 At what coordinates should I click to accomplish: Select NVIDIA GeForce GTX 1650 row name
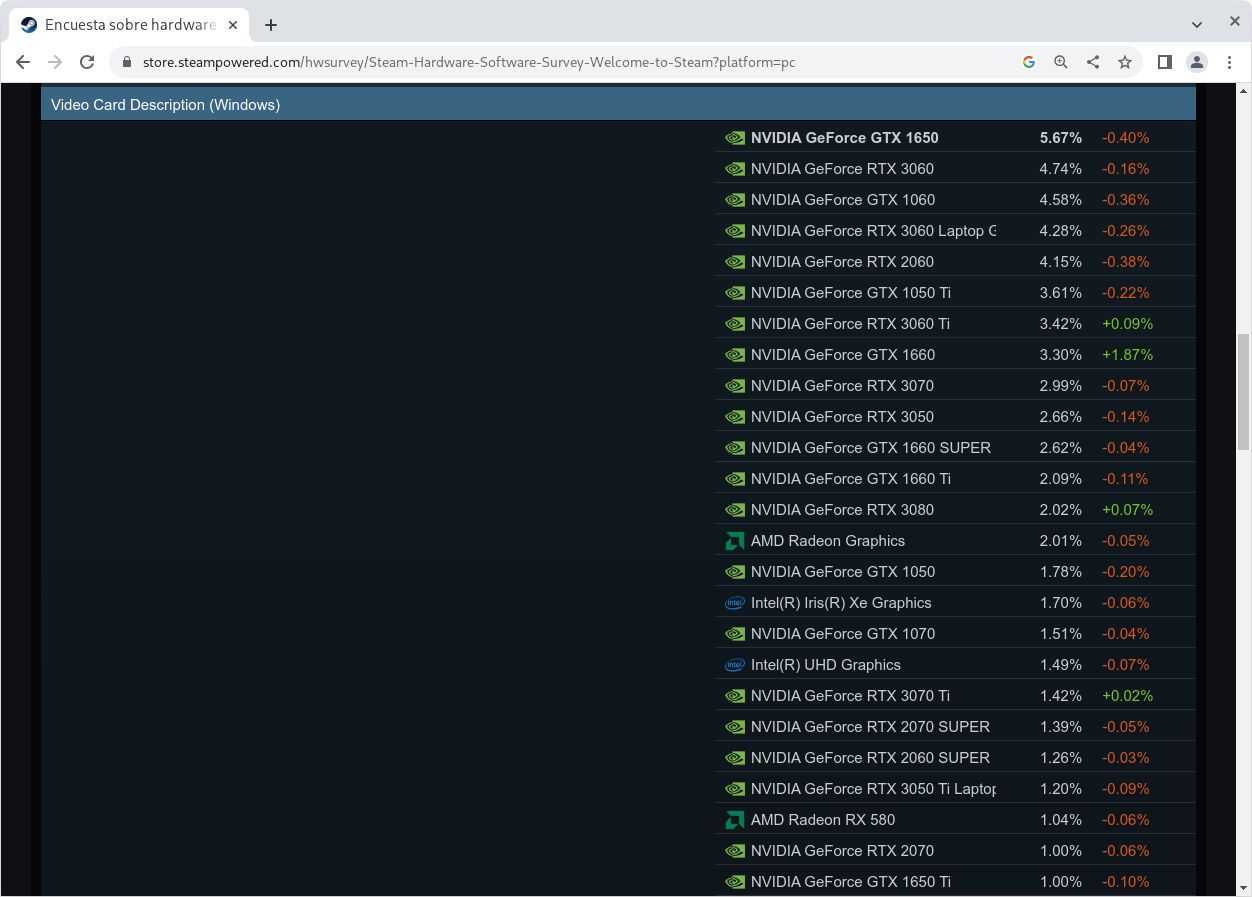tap(844, 138)
